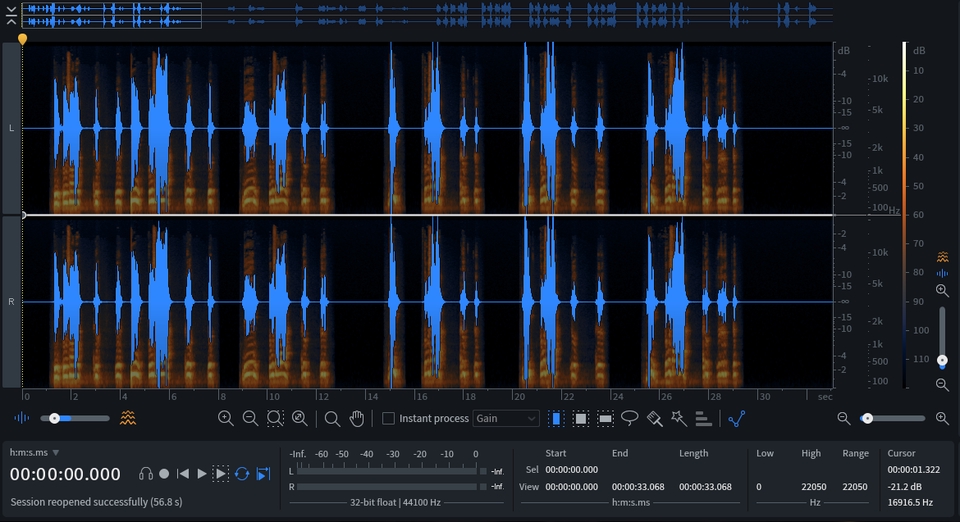Open the Gain instant process dropdown

coord(506,419)
